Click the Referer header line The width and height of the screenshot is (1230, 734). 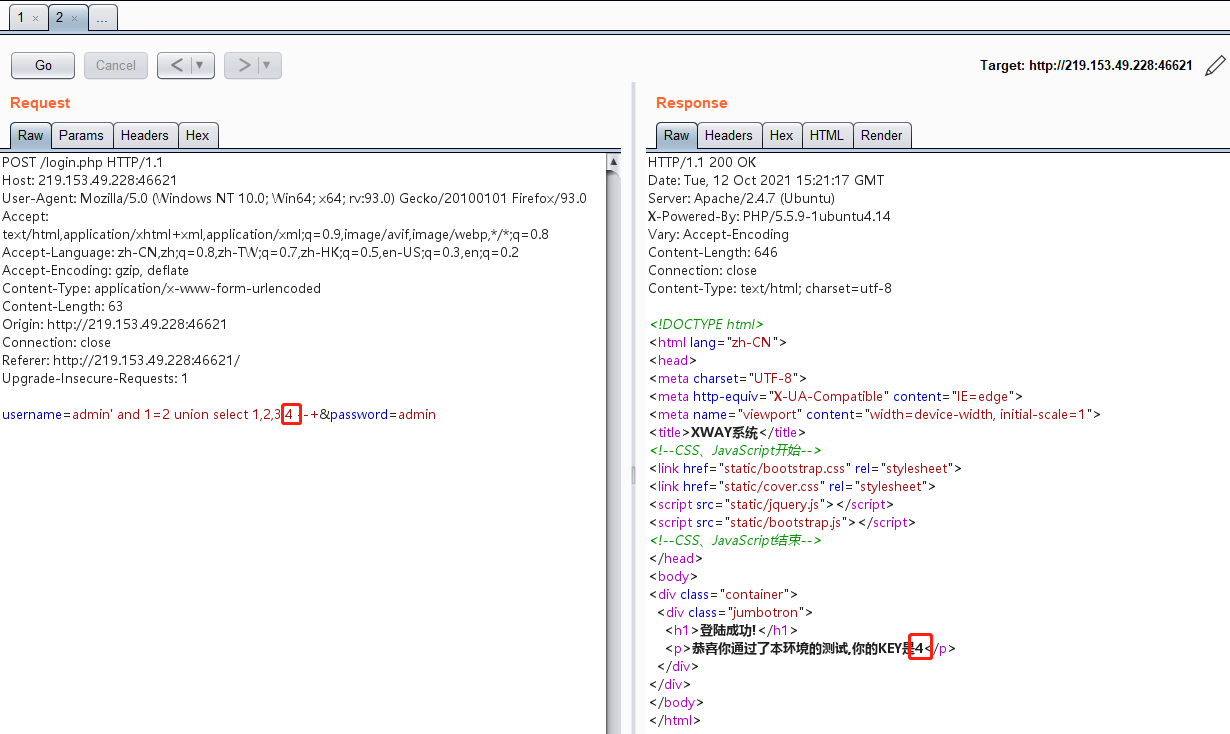(x=121, y=360)
